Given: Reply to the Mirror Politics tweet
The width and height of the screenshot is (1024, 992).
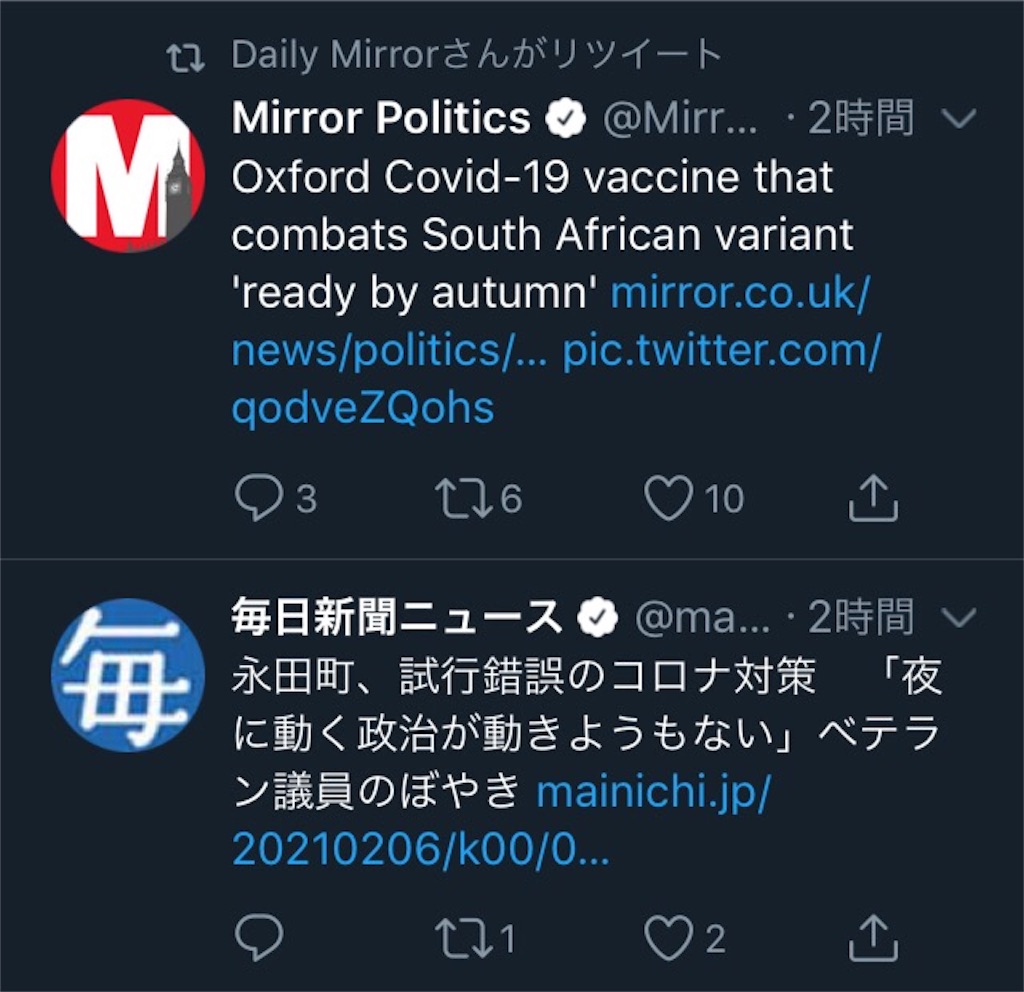Looking at the screenshot, I should pos(259,498).
